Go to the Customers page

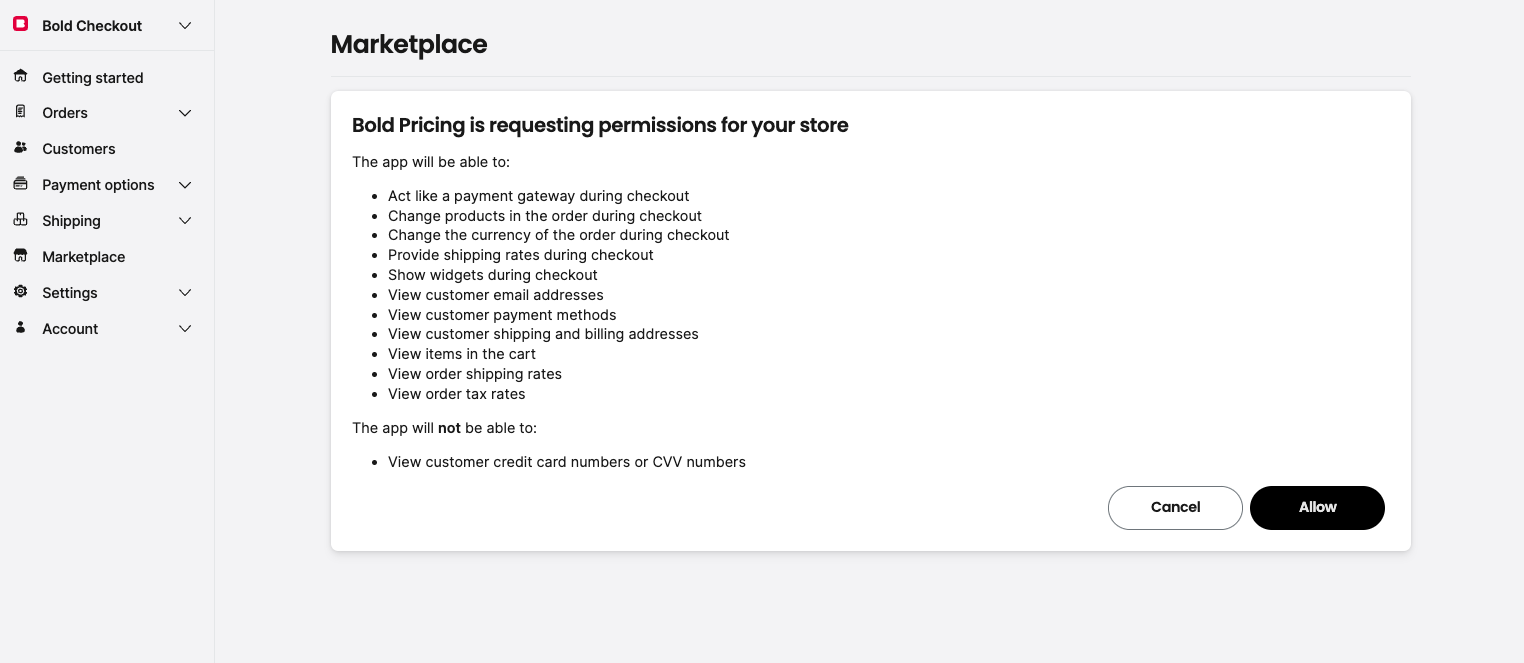pos(79,149)
